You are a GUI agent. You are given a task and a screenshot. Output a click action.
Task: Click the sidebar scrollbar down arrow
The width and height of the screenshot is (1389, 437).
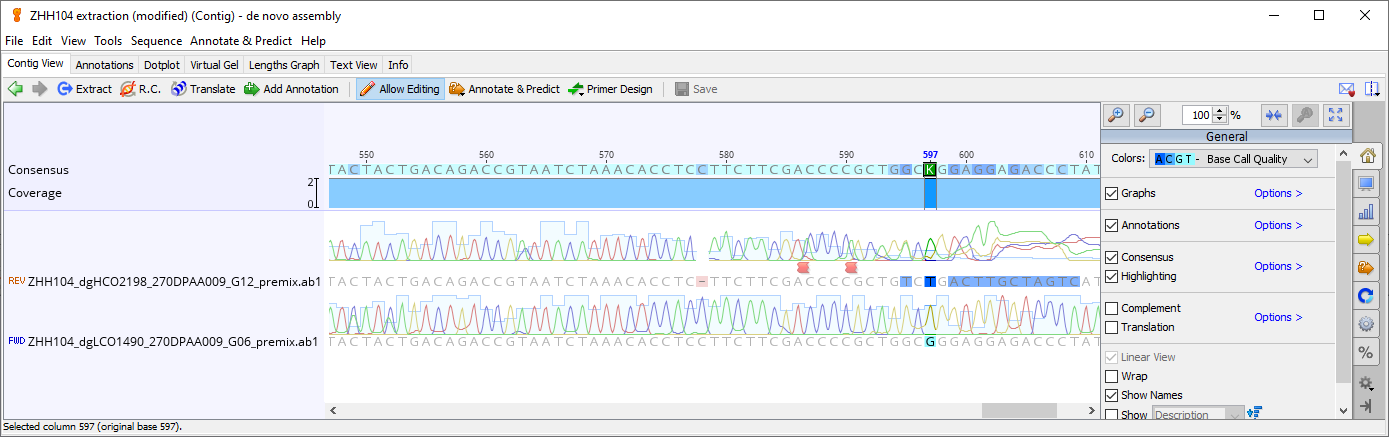click(1343, 410)
